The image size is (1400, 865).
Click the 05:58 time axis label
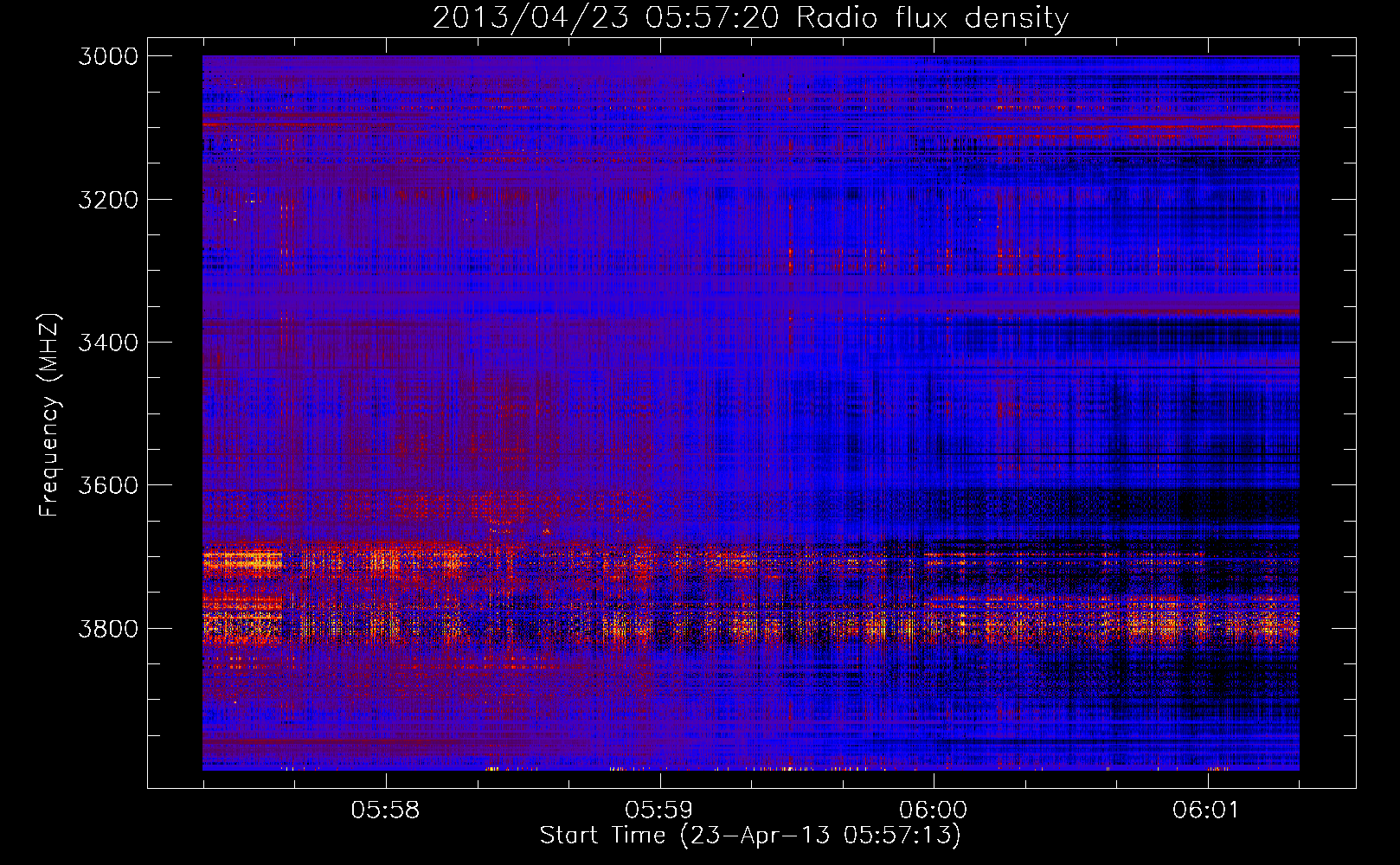point(385,810)
